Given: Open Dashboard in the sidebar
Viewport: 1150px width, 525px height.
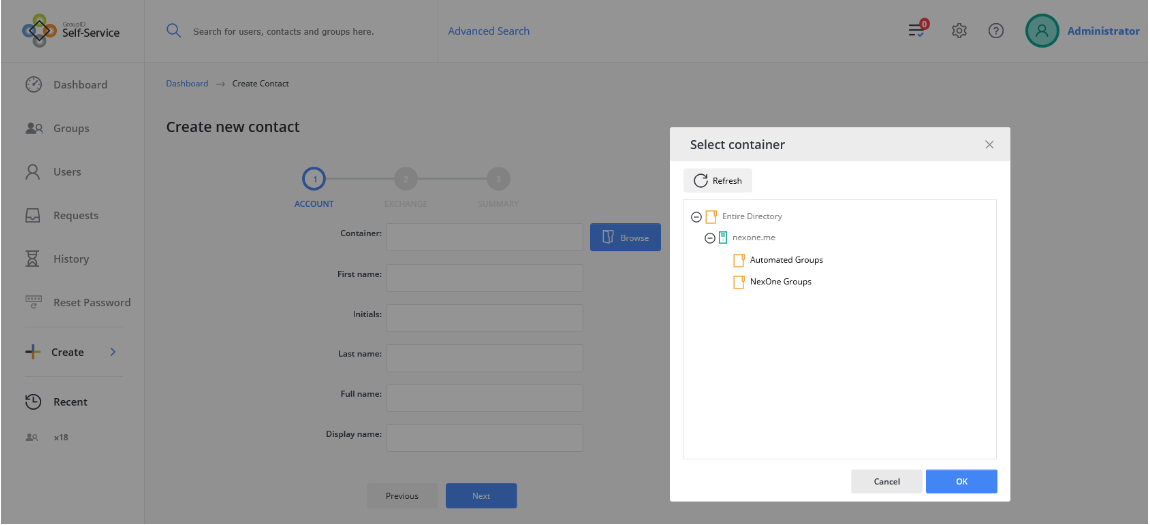Looking at the screenshot, I should click(80, 85).
